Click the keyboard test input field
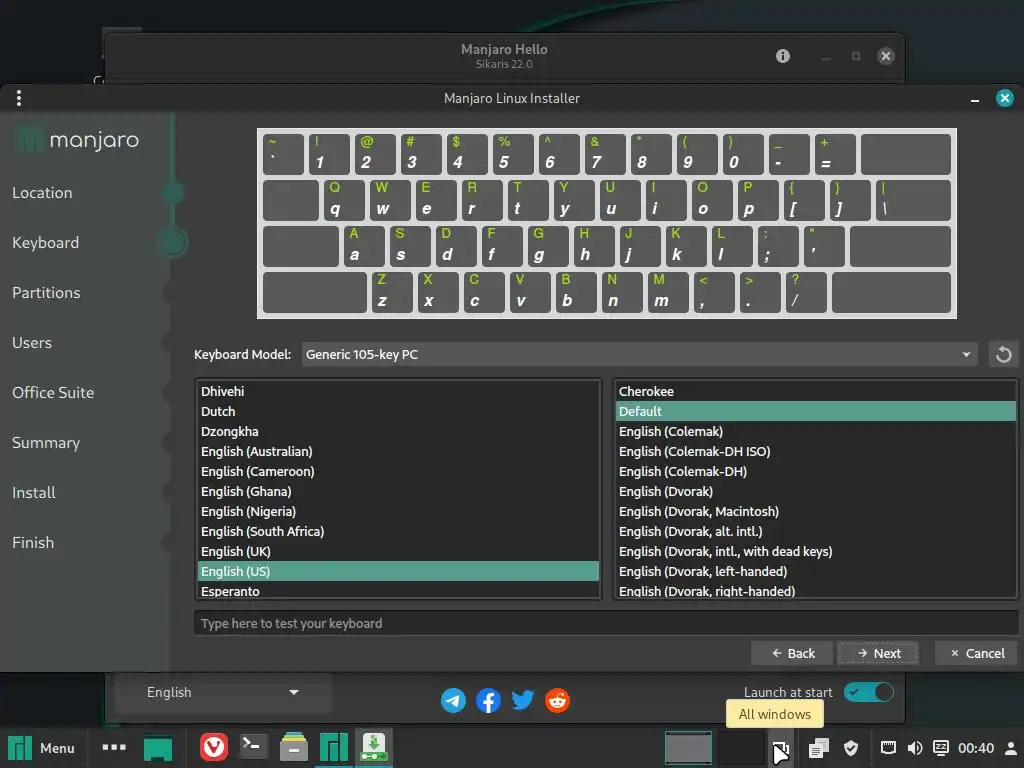 tap(606, 623)
